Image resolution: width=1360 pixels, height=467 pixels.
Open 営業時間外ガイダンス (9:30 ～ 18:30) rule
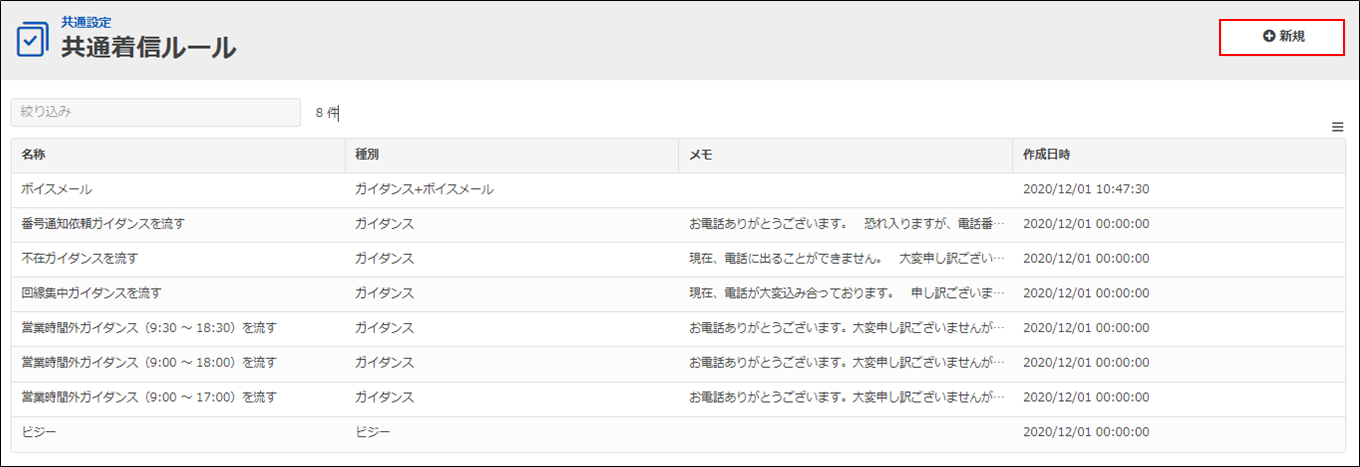tap(148, 328)
